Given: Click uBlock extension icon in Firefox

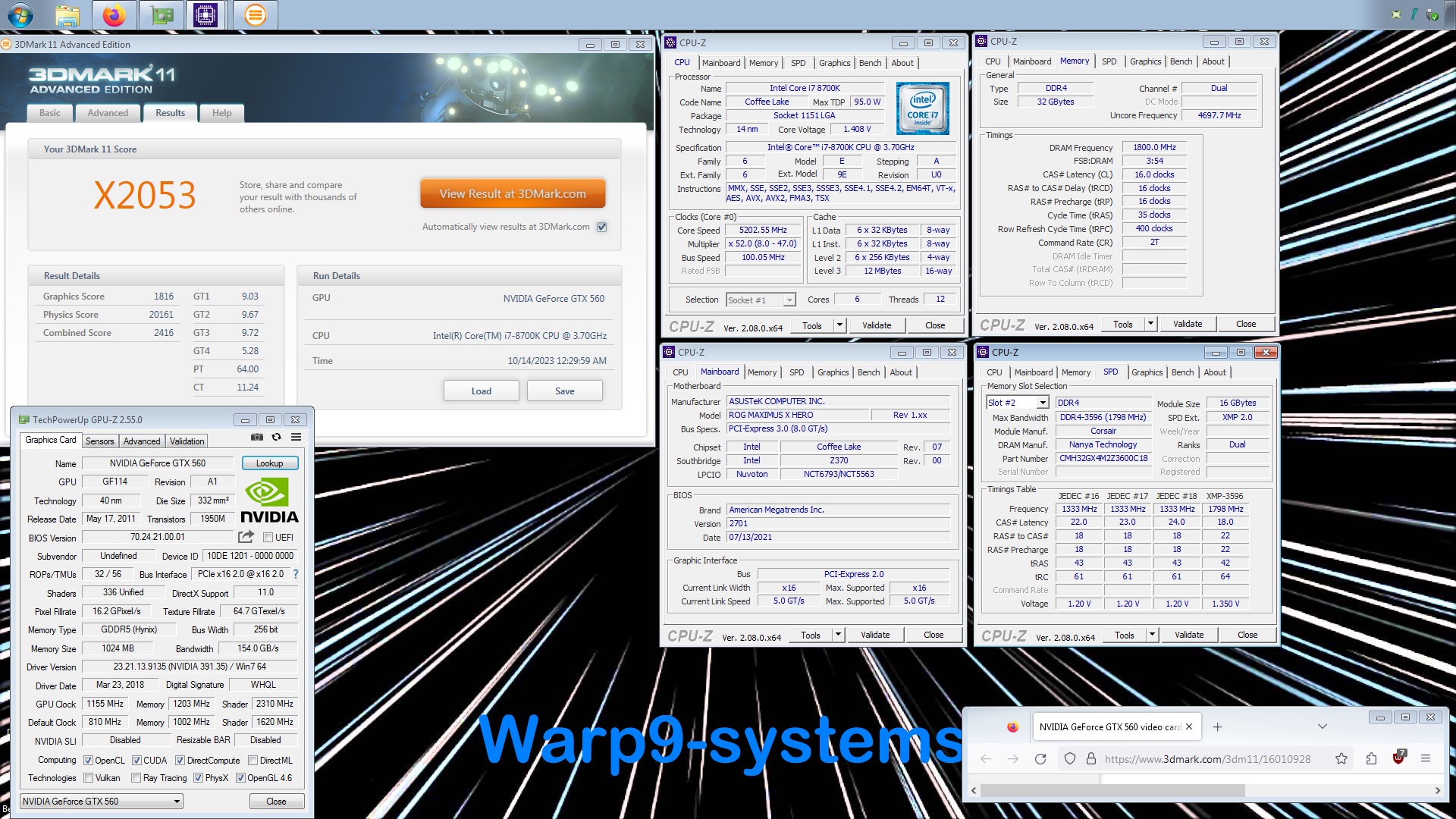Looking at the screenshot, I should click(x=1399, y=758).
